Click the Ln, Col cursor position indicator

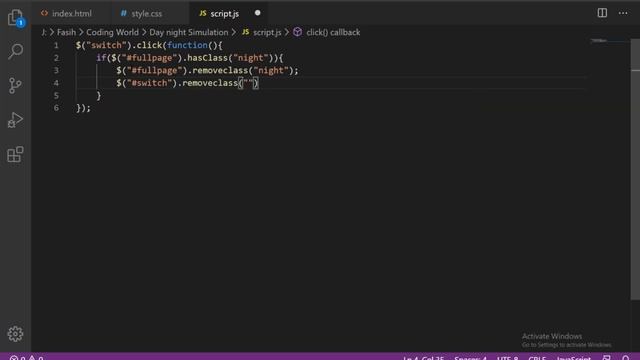pyautogui.click(x=423, y=358)
